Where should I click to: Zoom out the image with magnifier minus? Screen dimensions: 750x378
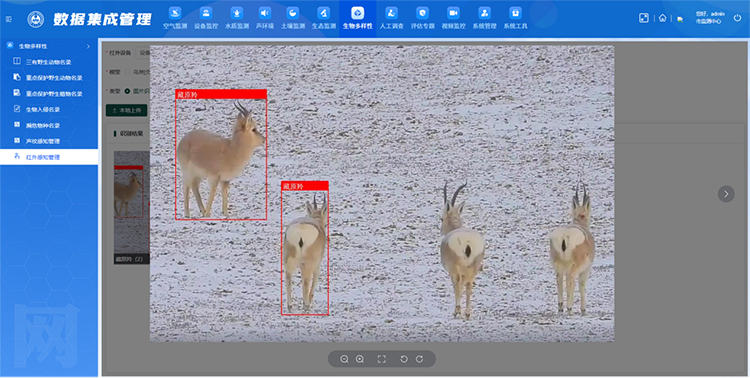click(344, 359)
